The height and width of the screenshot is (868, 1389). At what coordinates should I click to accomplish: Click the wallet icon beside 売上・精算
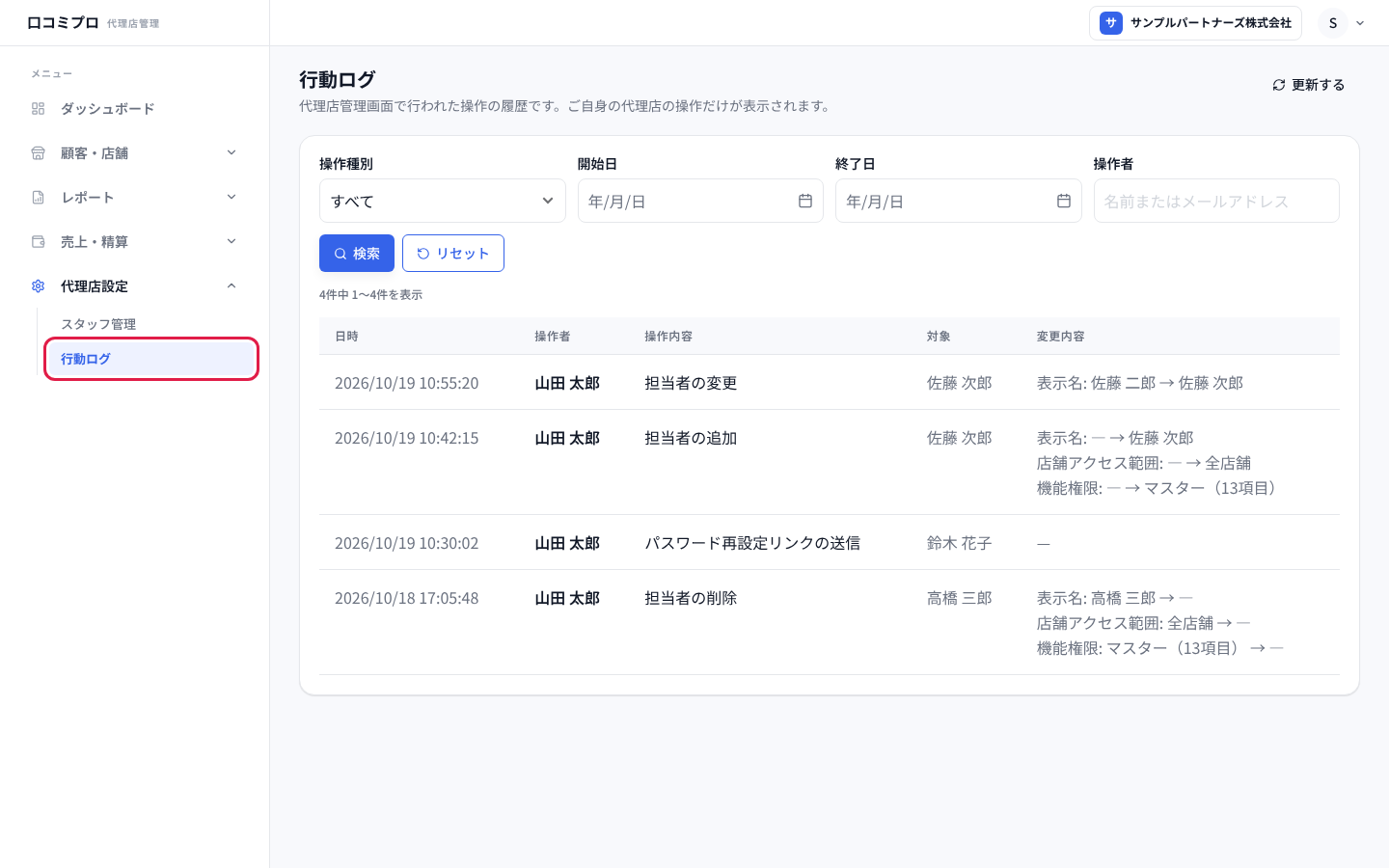pos(39,242)
